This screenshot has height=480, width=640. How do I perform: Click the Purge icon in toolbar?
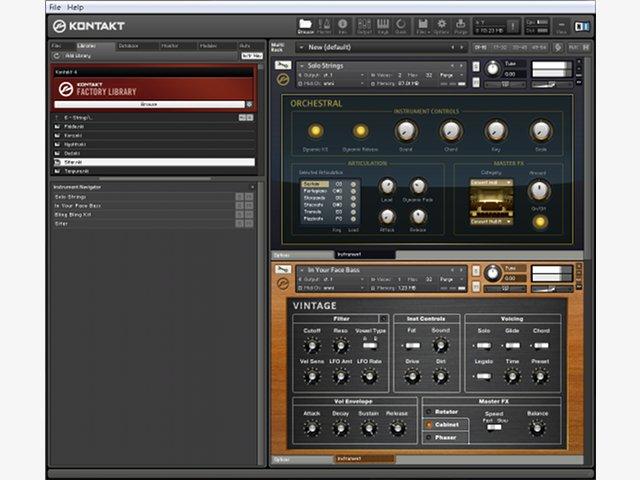tap(460, 24)
